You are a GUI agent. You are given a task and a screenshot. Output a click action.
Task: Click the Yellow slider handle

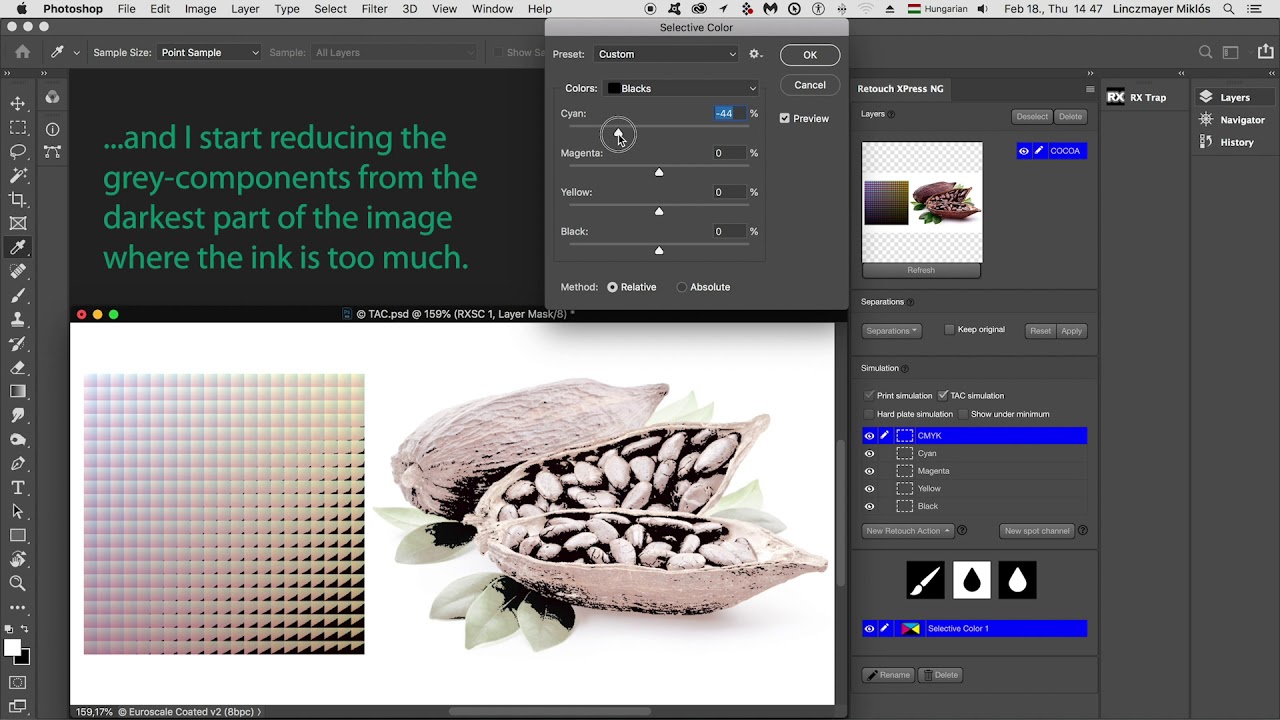coord(659,211)
